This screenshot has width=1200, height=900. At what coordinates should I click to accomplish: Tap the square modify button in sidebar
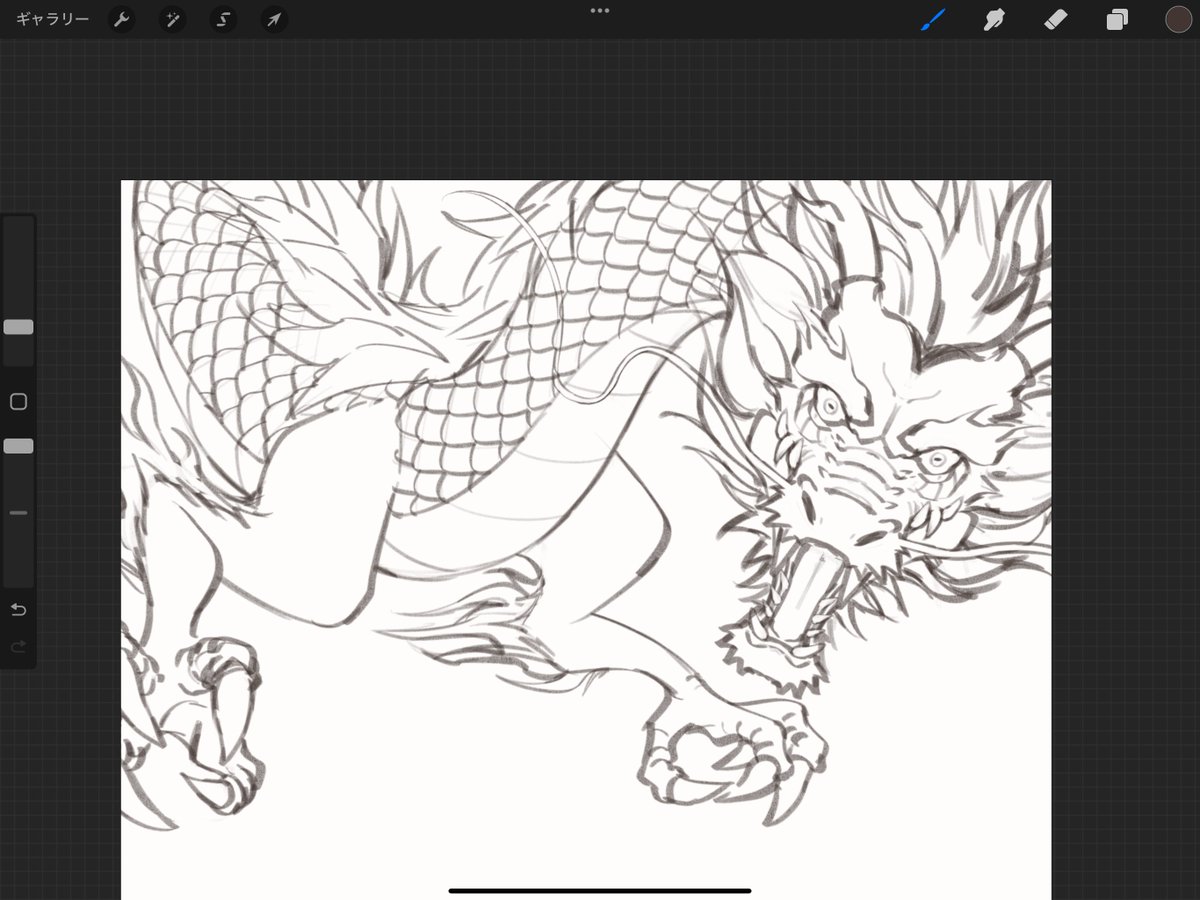18,402
